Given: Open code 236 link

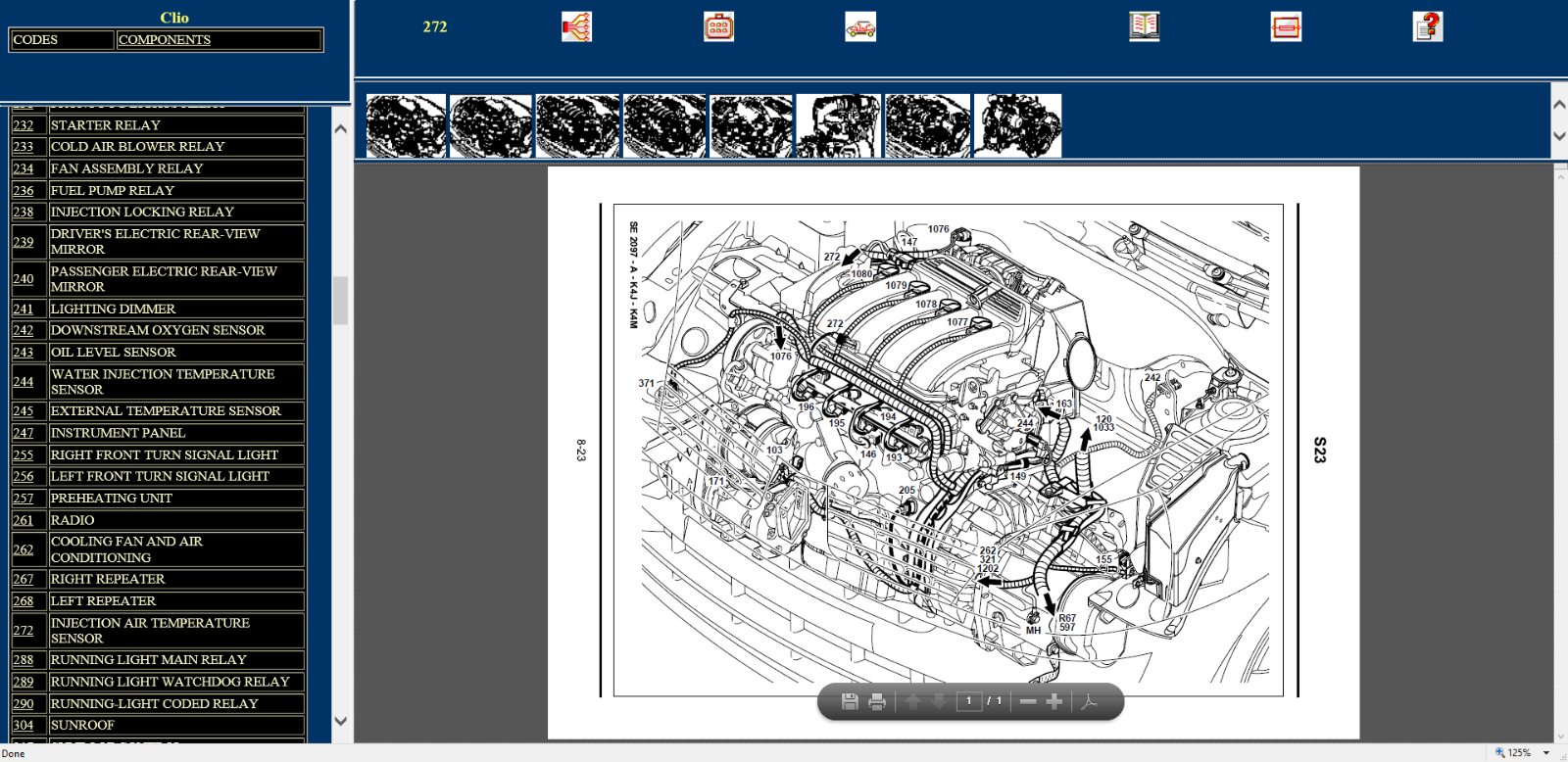Looking at the screenshot, I should pyautogui.click(x=23, y=190).
